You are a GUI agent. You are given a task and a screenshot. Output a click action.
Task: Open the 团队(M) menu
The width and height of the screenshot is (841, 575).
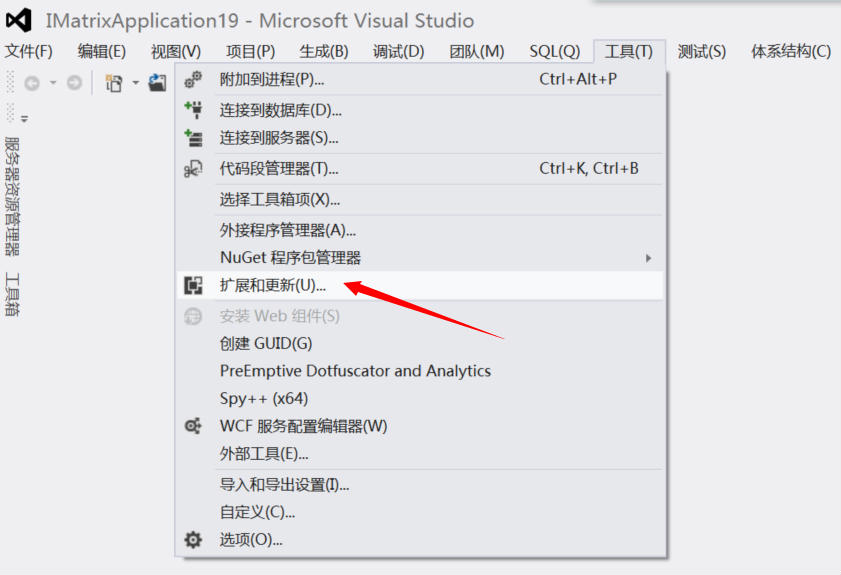(x=477, y=51)
